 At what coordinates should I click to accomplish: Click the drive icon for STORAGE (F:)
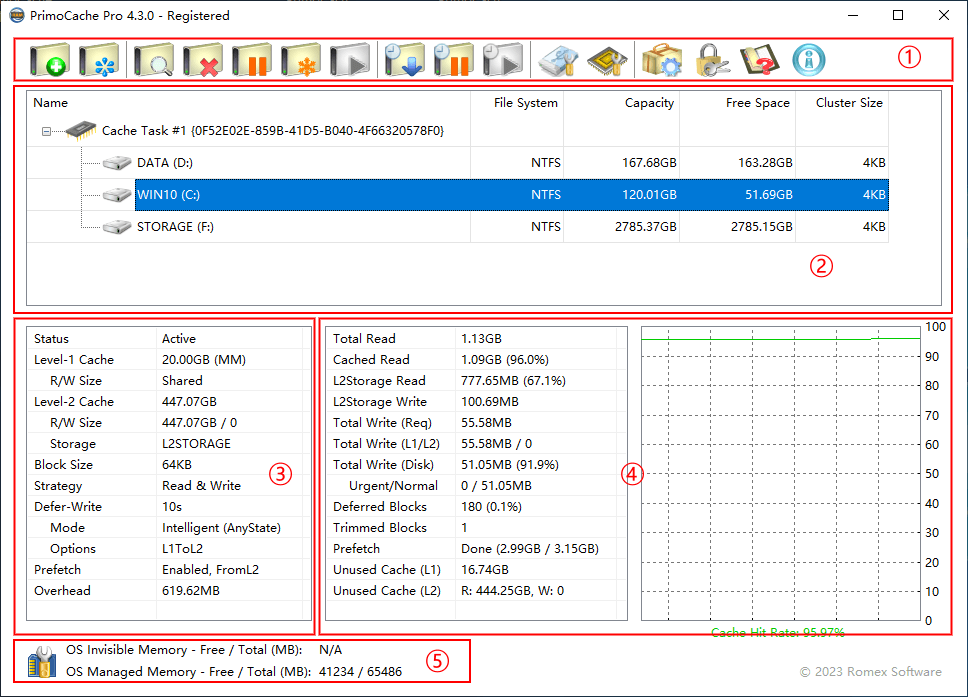pyautogui.click(x=117, y=227)
